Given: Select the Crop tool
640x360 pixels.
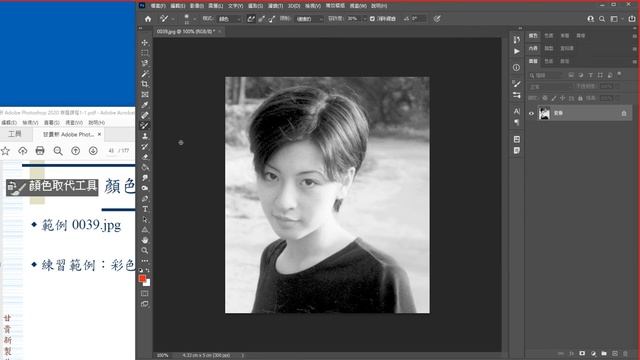Looking at the screenshot, I should coord(145,84).
